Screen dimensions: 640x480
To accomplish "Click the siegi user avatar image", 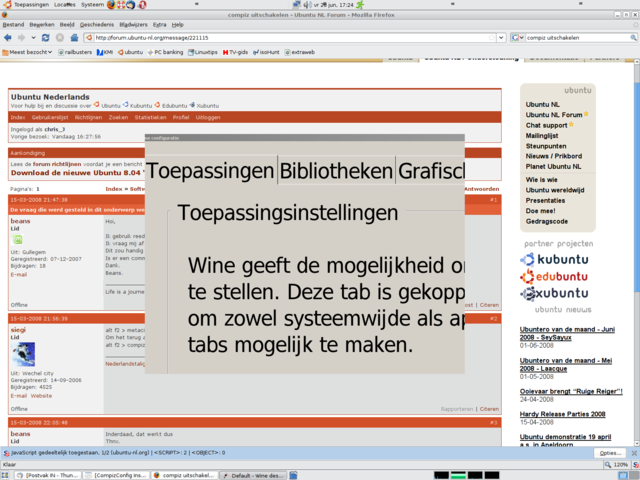I will [x=23, y=356].
